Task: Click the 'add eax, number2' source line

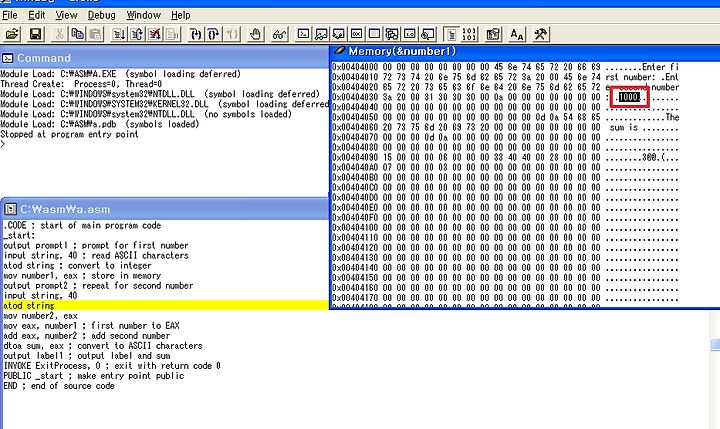Action: [86, 336]
